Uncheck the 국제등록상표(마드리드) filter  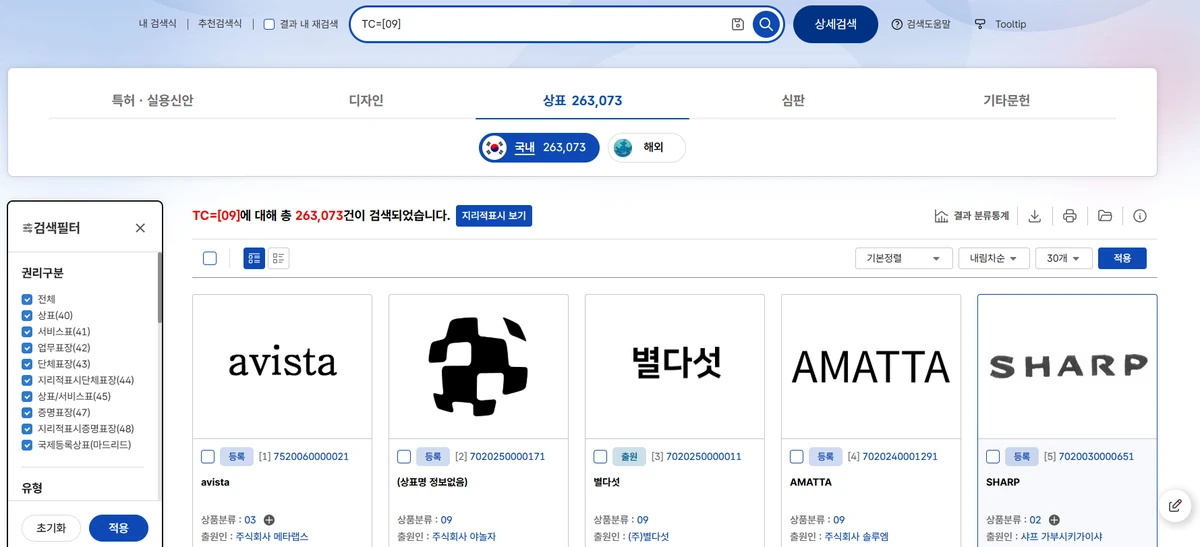pos(27,444)
